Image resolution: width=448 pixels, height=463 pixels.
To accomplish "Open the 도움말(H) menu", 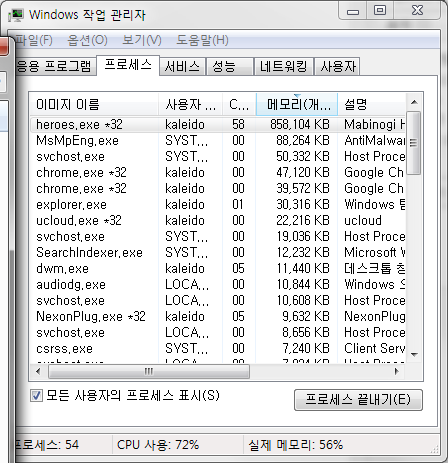I will 202,40.
